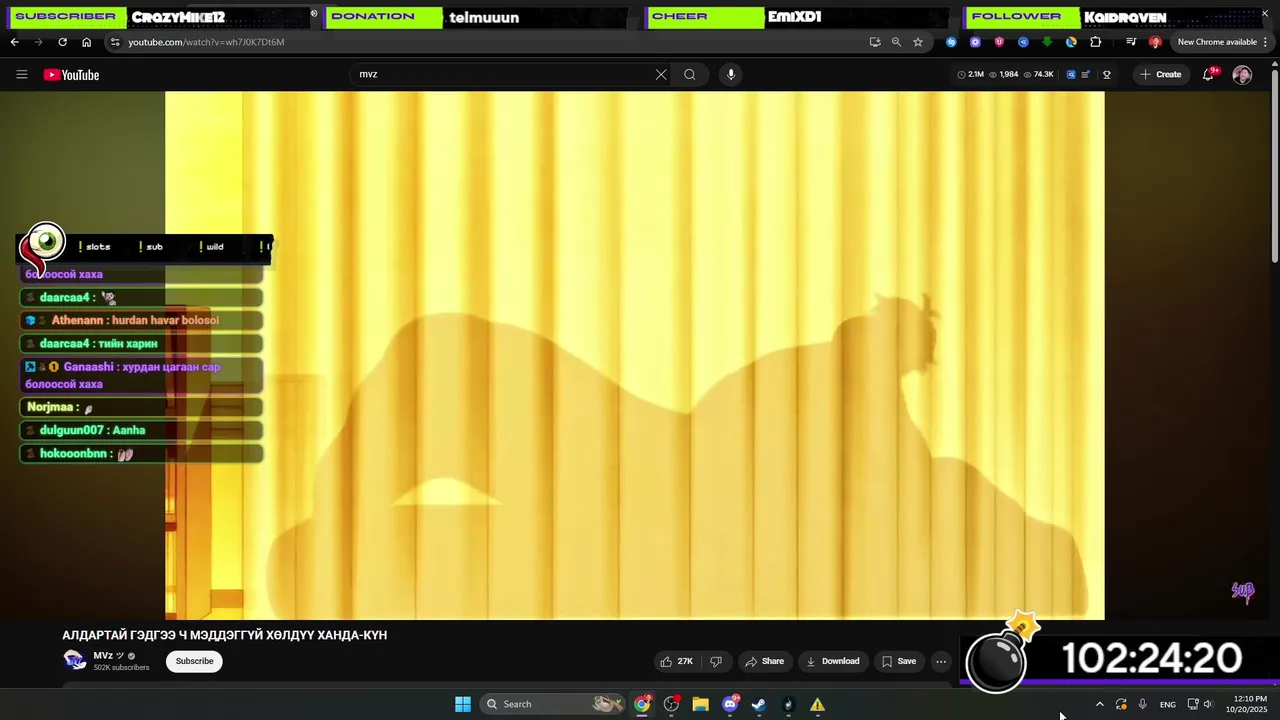
Task: Open more actions three-dot menu
Action: pyautogui.click(x=941, y=661)
